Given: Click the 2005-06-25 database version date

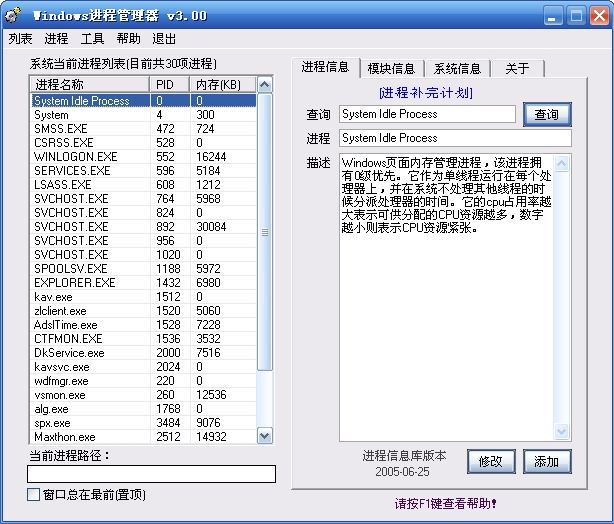Looking at the screenshot, I should (403, 472).
